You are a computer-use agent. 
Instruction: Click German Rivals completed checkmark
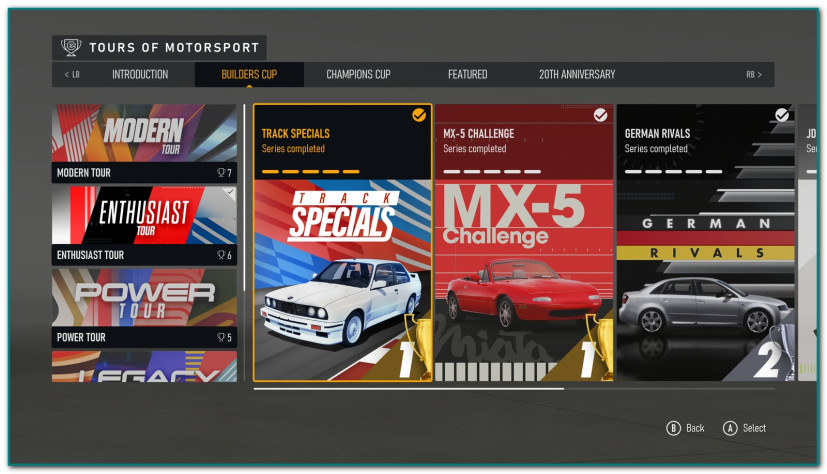[x=782, y=115]
